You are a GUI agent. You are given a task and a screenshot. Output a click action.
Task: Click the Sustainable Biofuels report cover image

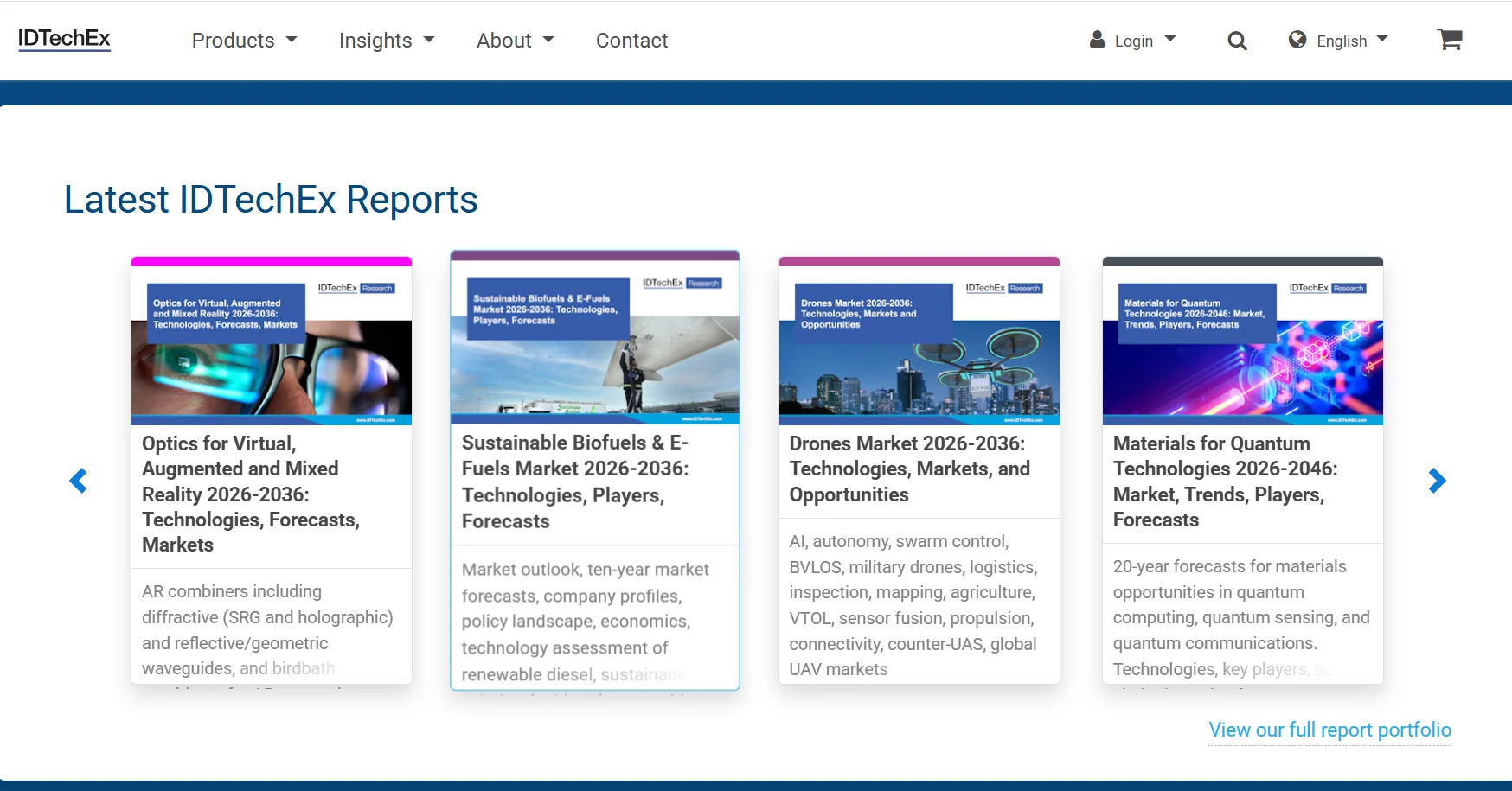point(595,341)
